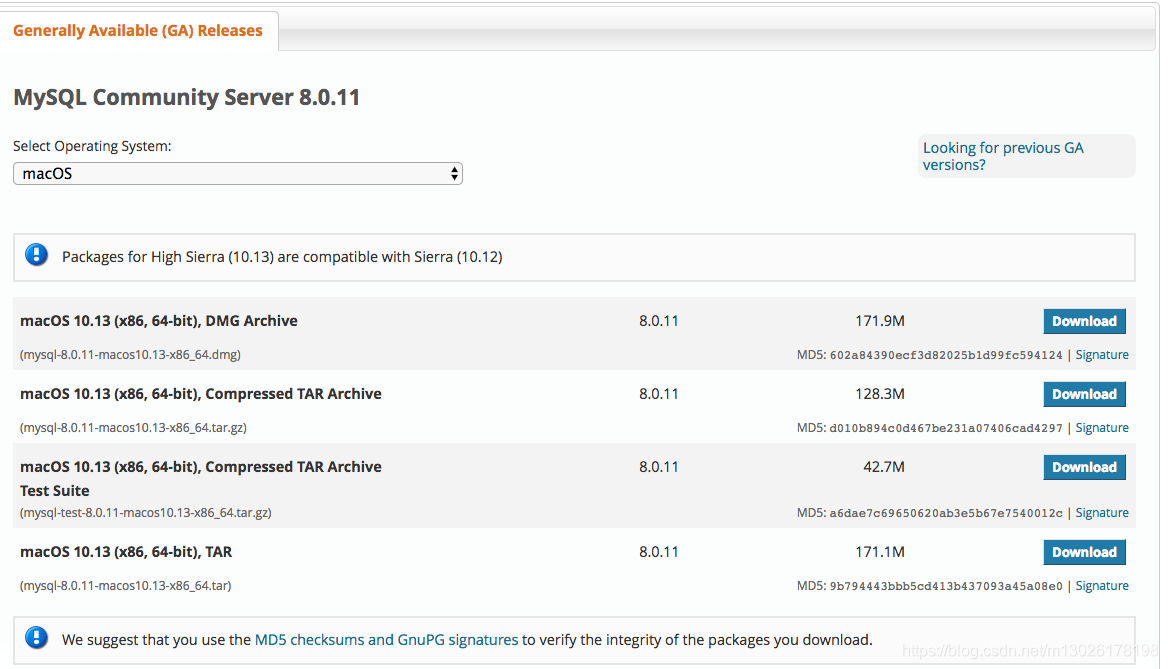Click the MD5 hash a6dae7c69650620ab3e5b67e7540012c
Viewport: 1168px width, 669px height.
946,513
